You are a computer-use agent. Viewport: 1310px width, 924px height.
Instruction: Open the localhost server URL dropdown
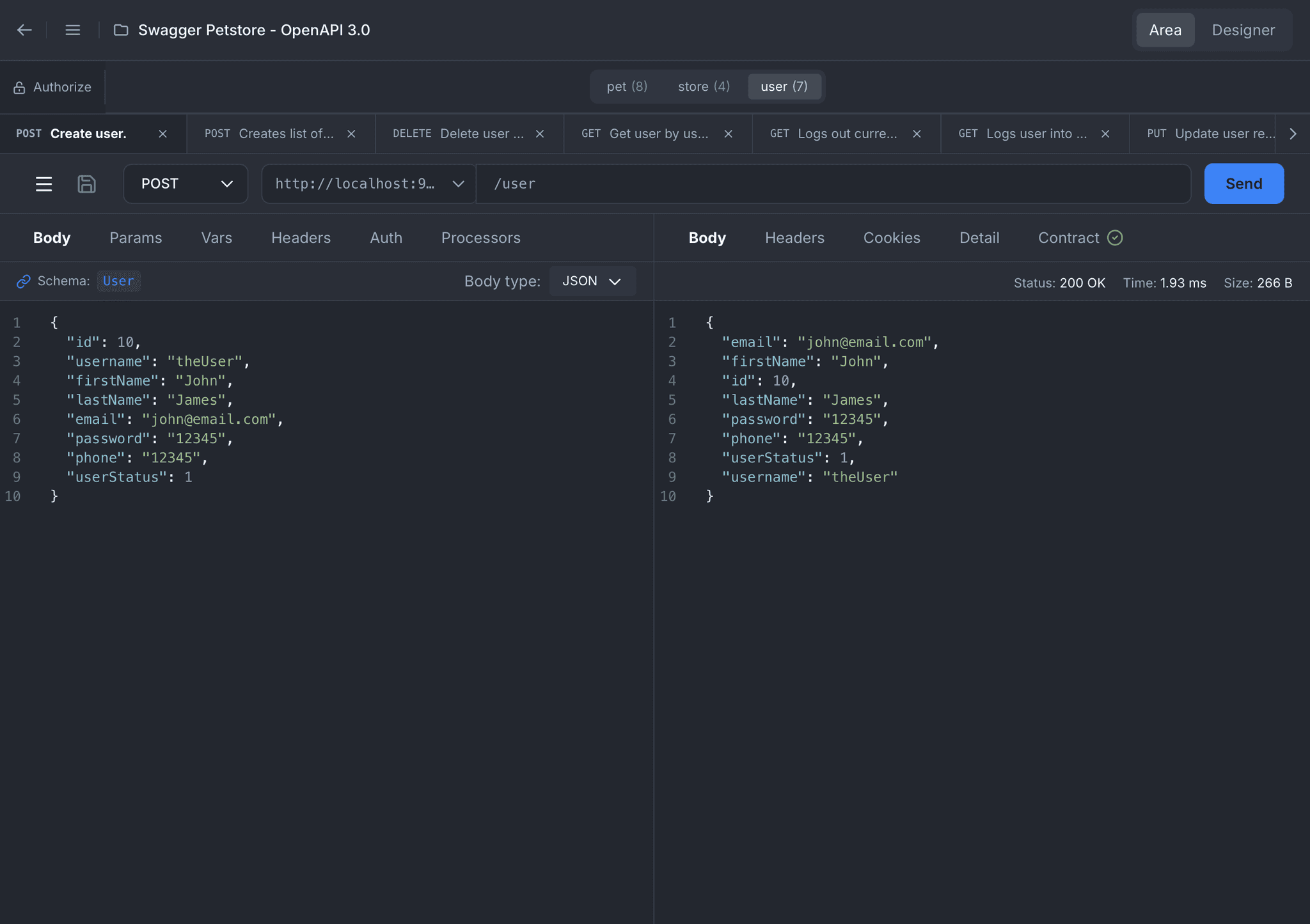pyautogui.click(x=369, y=184)
